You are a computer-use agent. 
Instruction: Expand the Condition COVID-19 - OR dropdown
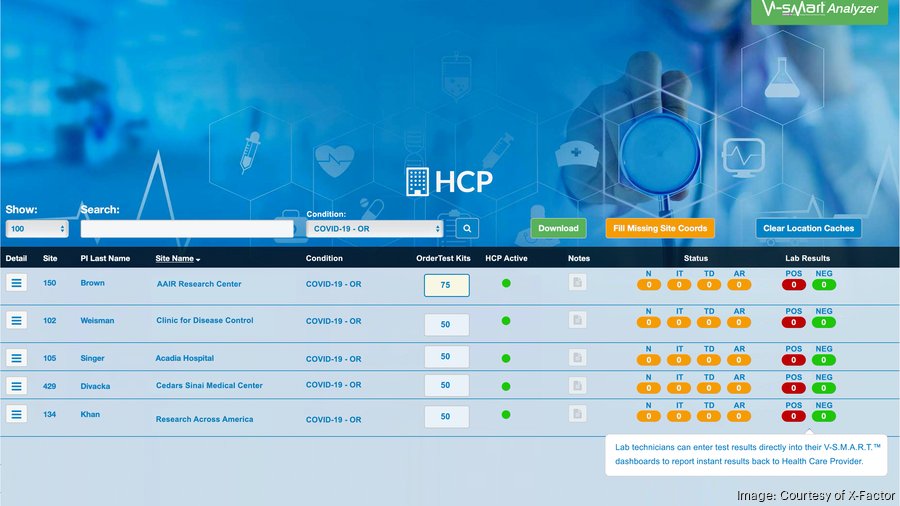point(375,229)
